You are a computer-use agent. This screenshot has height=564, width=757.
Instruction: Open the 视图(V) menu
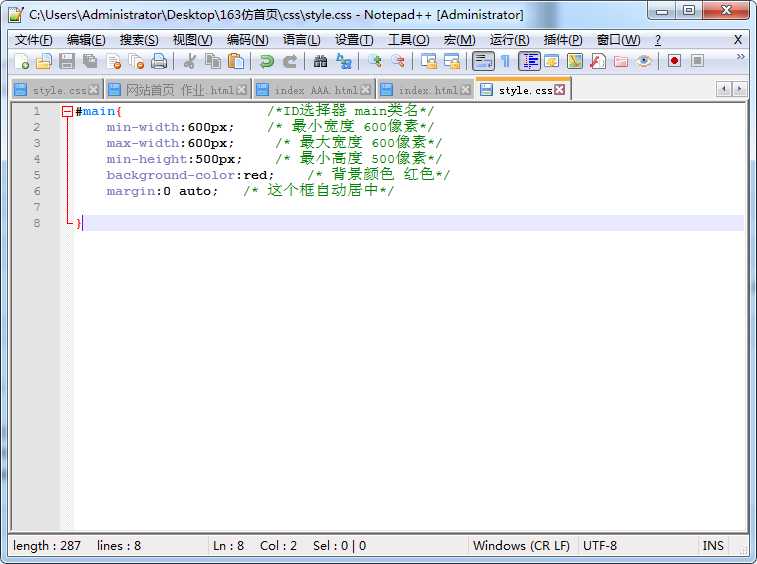coord(192,40)
